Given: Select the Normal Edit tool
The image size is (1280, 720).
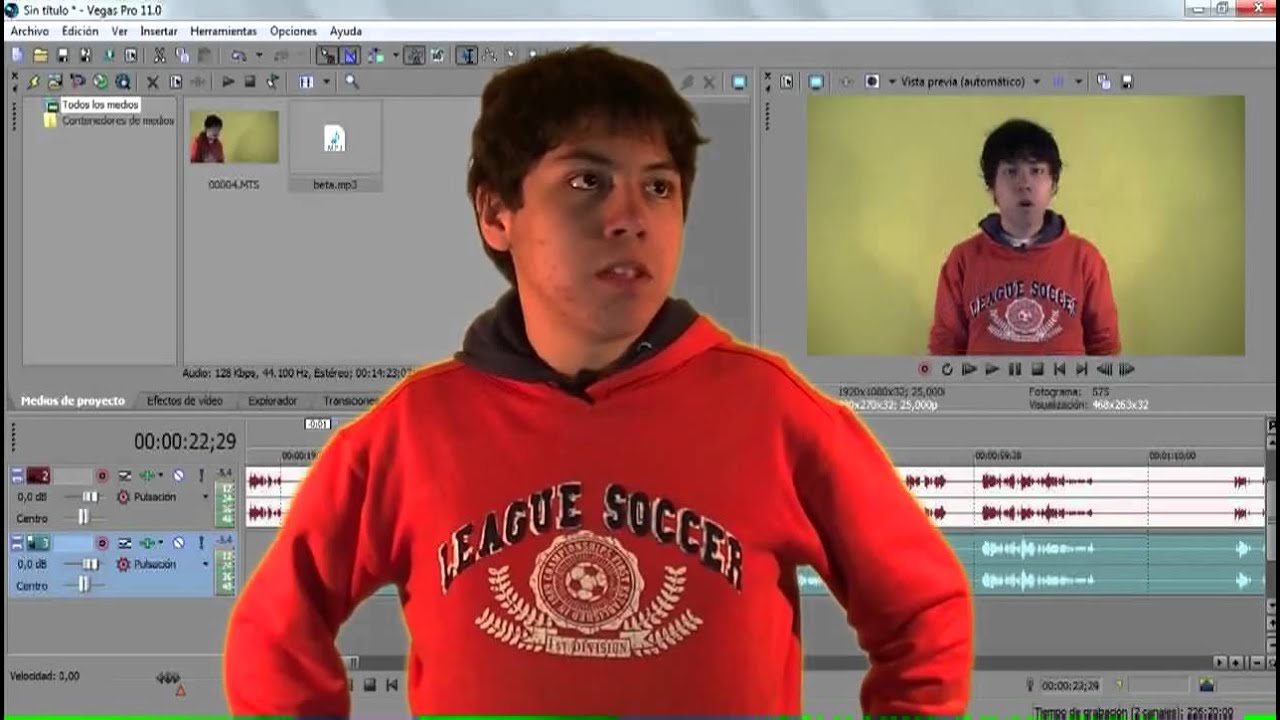Looking at the screenshot, I should coord(467,56).
